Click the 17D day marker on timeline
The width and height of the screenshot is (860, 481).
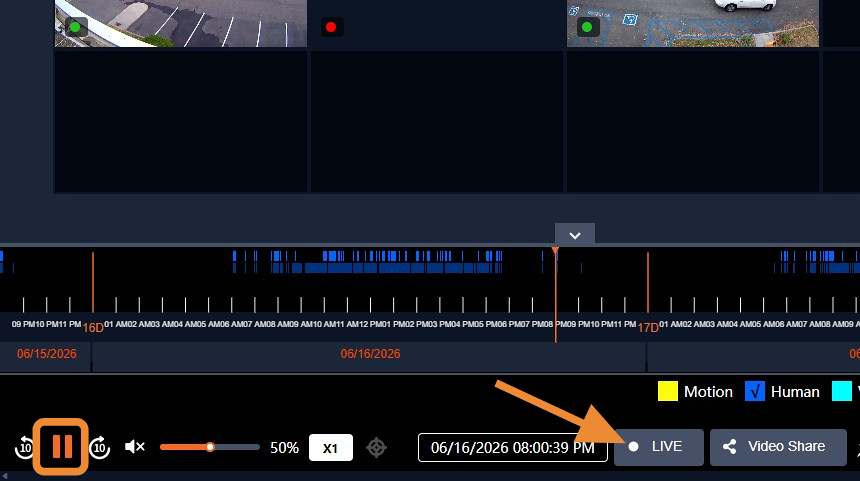coord(648,327)
